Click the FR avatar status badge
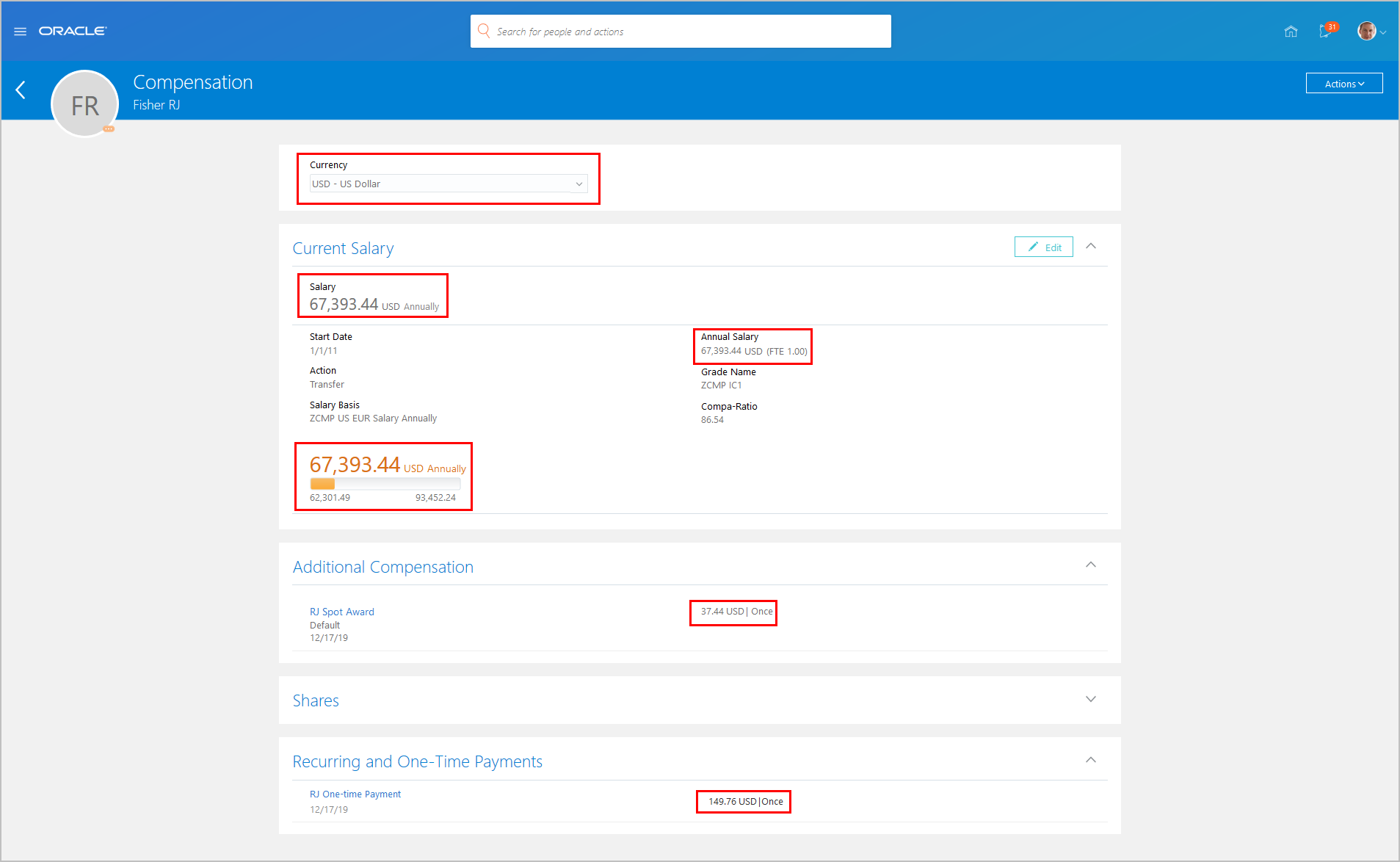The image size is (1400, 862). [x=109, y=128]
